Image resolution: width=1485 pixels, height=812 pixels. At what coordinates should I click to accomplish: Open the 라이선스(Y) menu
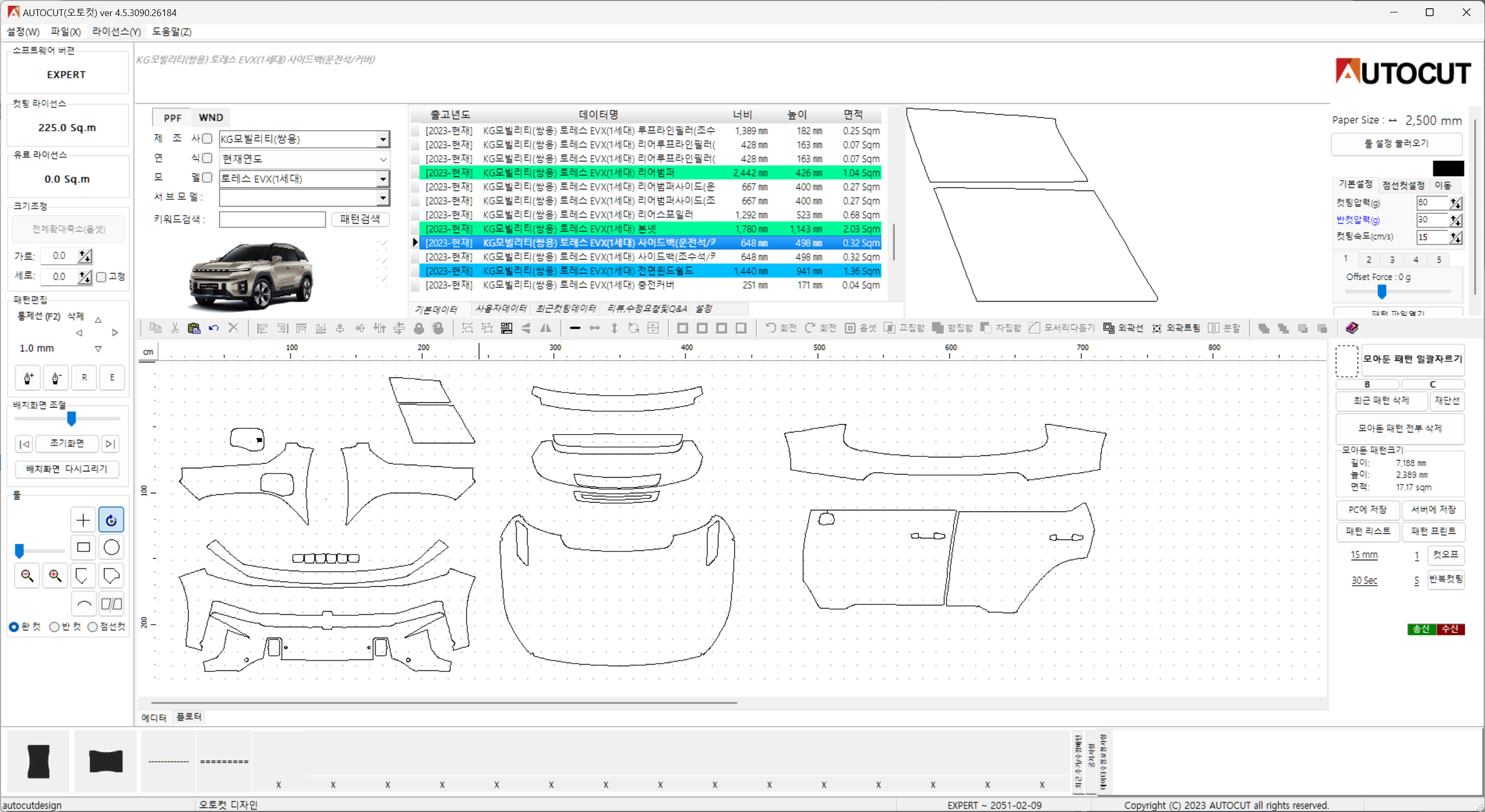coord(116,32)
